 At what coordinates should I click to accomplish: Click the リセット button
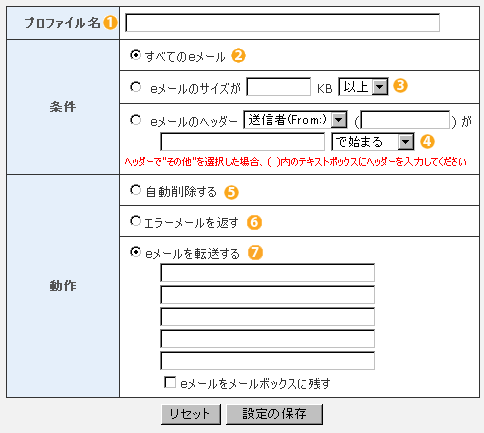[x=191, y=414]
